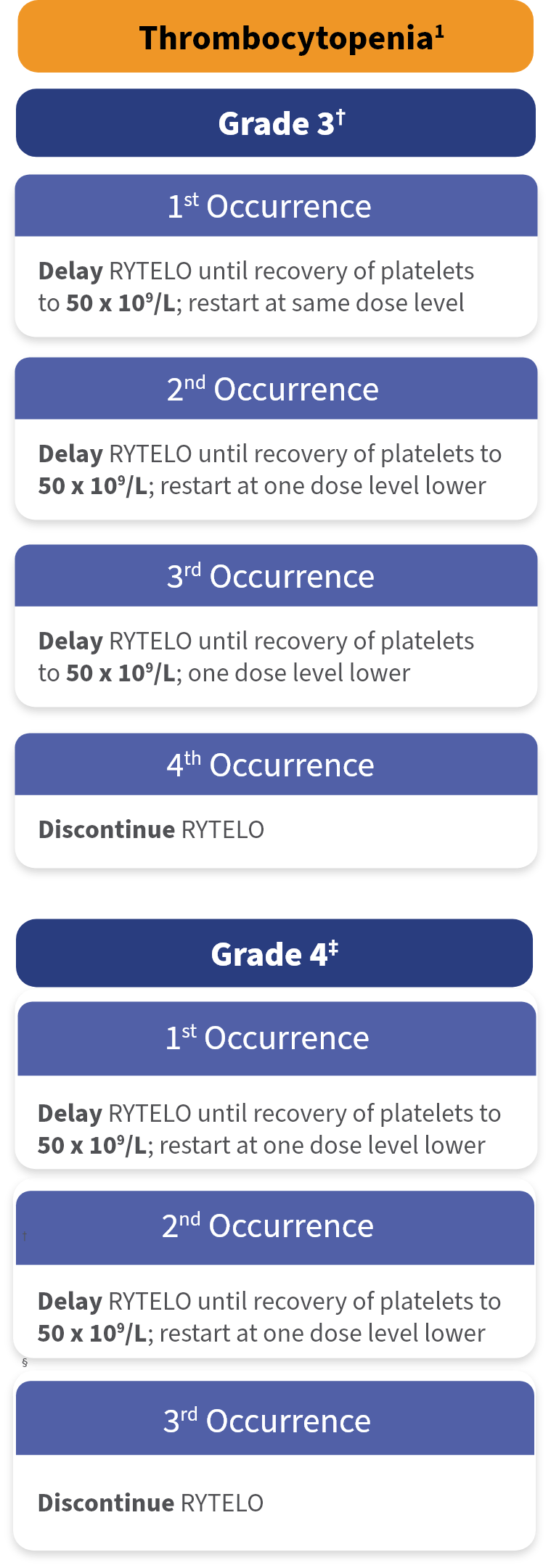Click Grade 3 third occurrence 'one dose level lower' text
This screenshot has height=1568, width=551.
click(x=298, y=673)
